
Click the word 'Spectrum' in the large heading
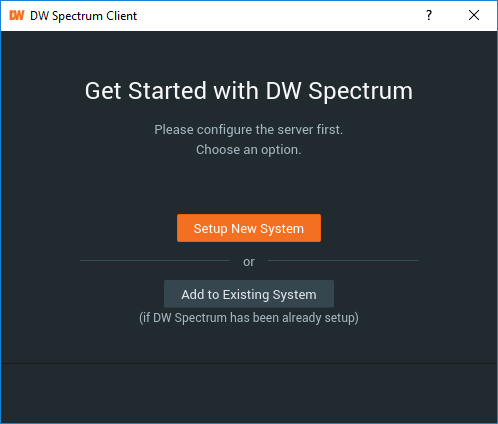[360, 92]
